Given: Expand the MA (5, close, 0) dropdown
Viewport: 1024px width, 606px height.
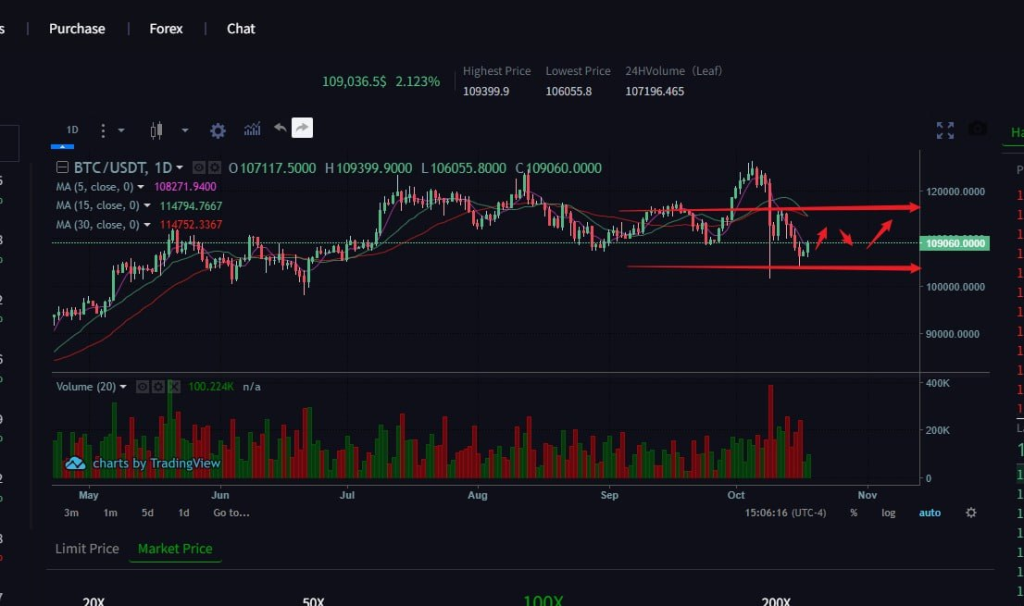Looking at the screenshot, I should (x=141, y=187).
